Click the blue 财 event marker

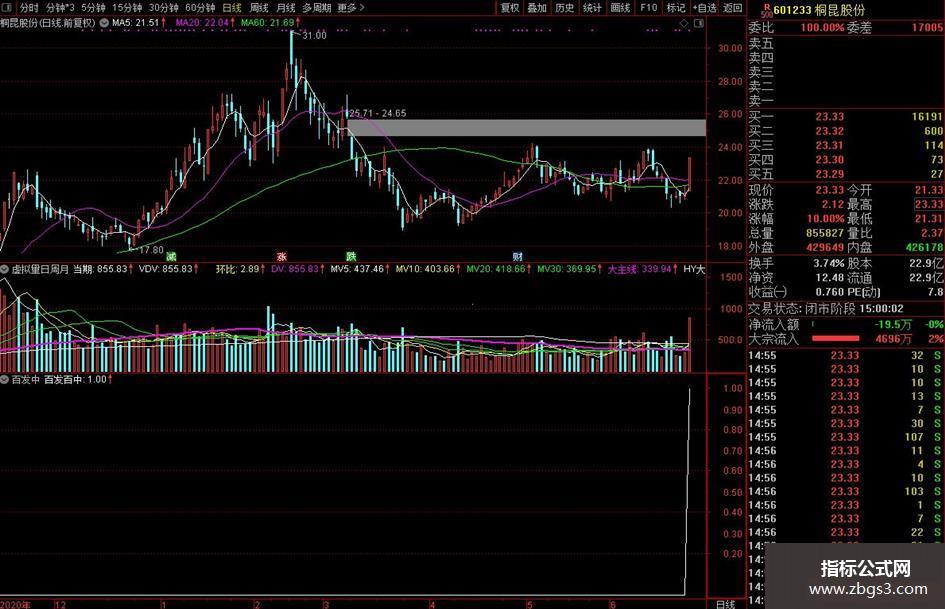tap(518, 256)
